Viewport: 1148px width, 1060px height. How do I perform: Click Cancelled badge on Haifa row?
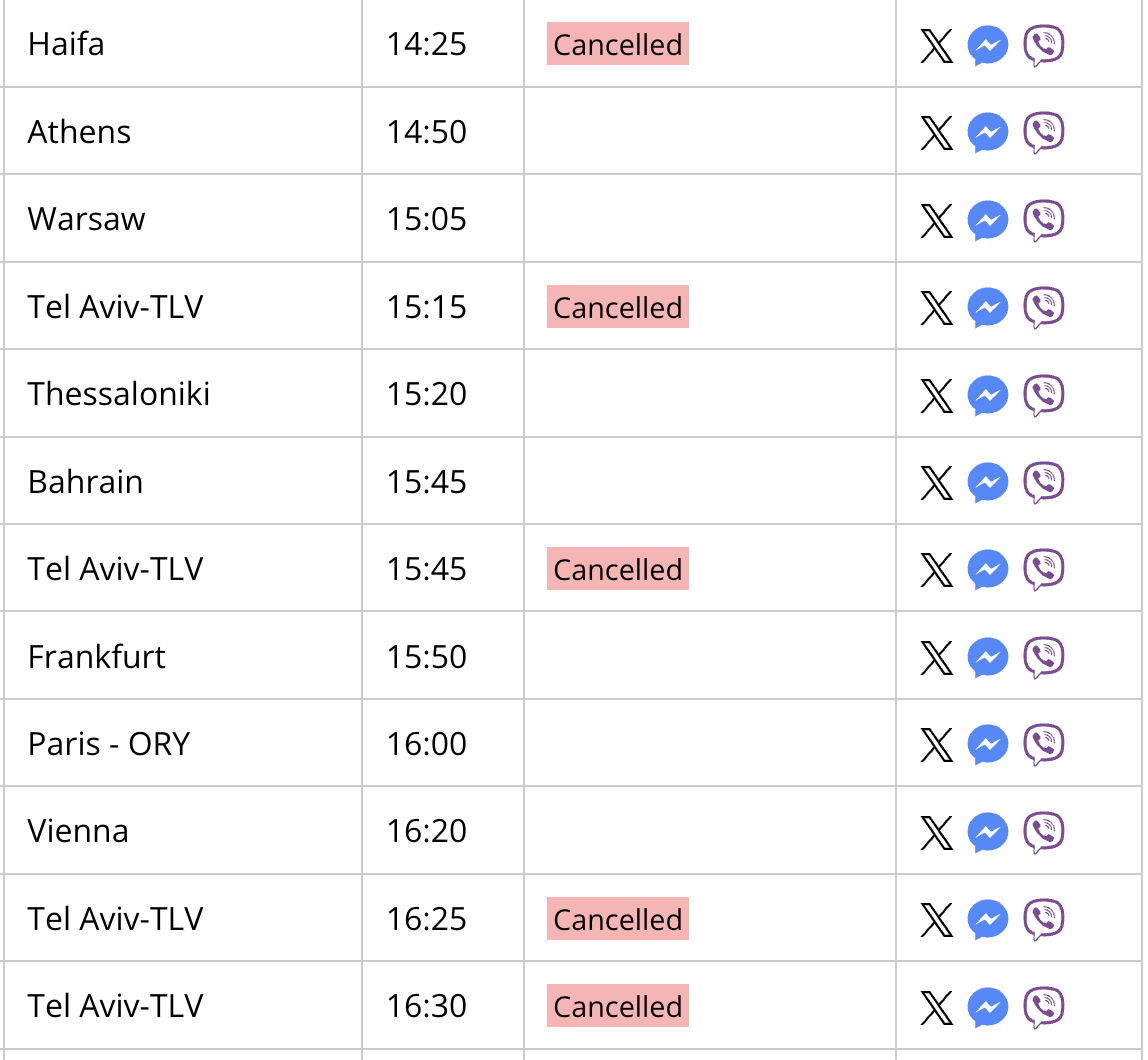click(617, 44)
